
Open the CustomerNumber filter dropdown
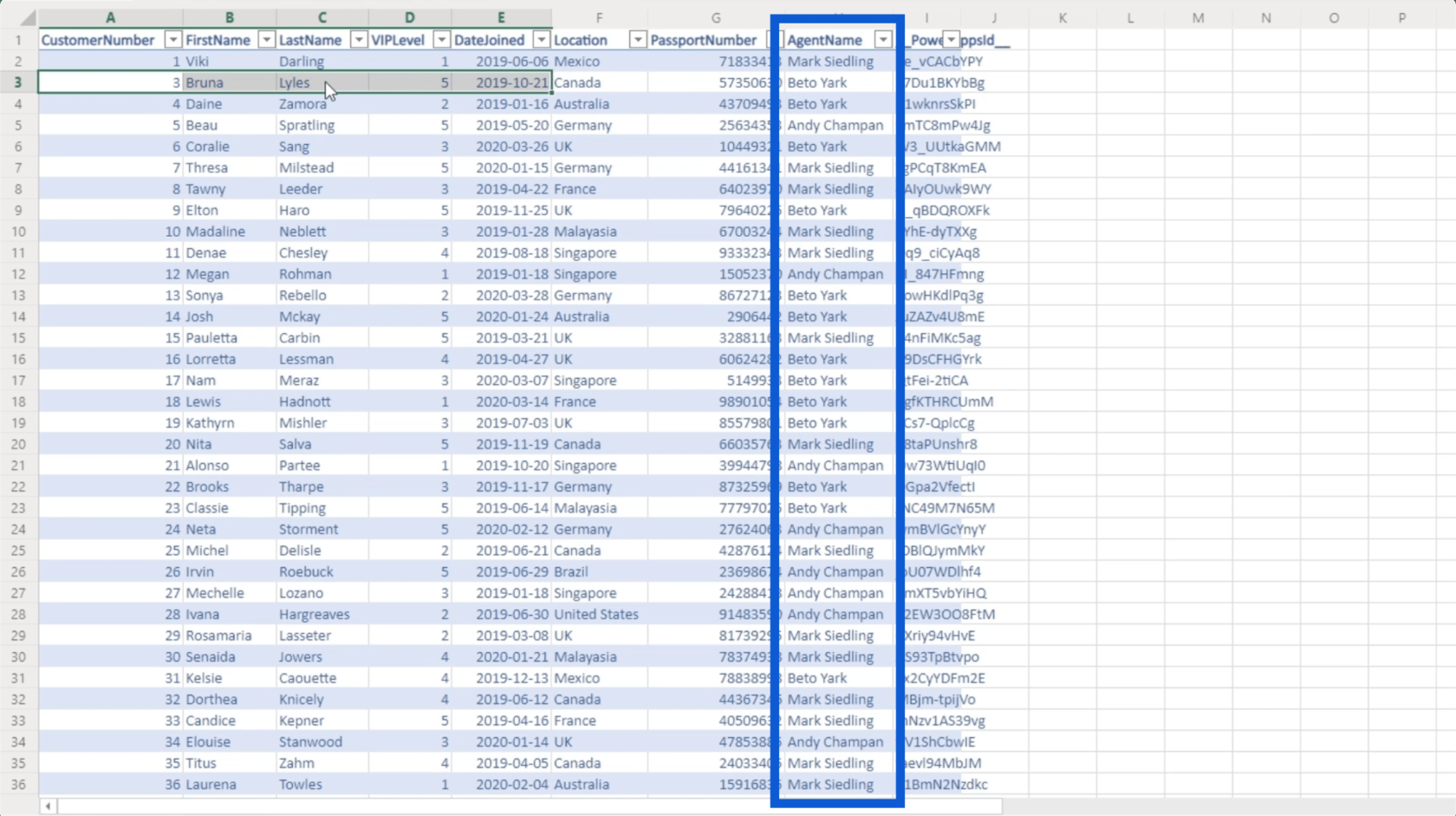tap(173, 40)
